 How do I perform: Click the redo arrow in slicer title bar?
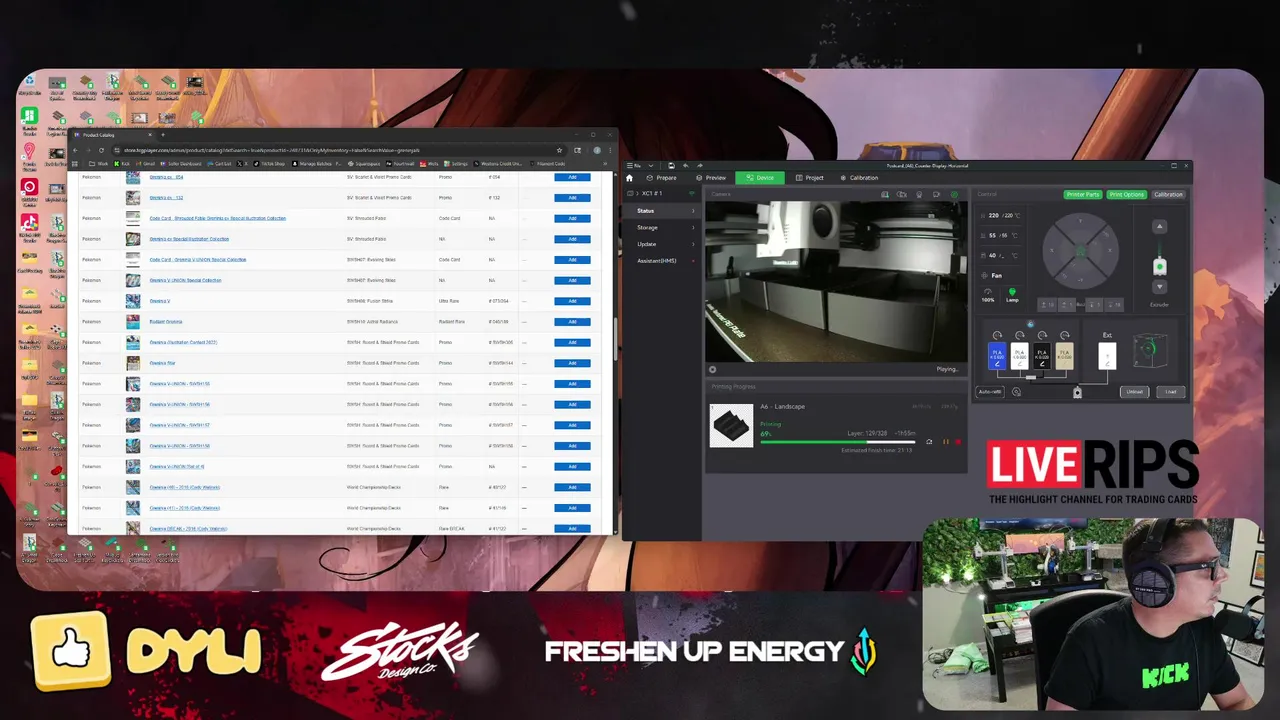point(700,165)
